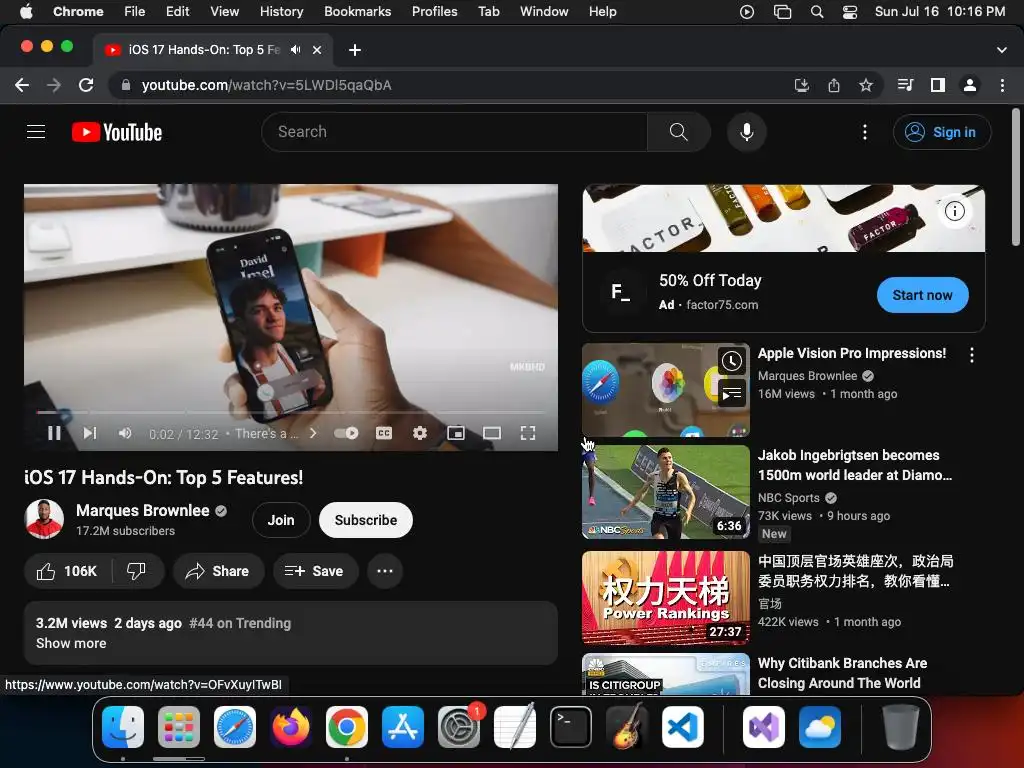
Task: Open the Bookmarks menu
Action: click(x=357, y=12)
